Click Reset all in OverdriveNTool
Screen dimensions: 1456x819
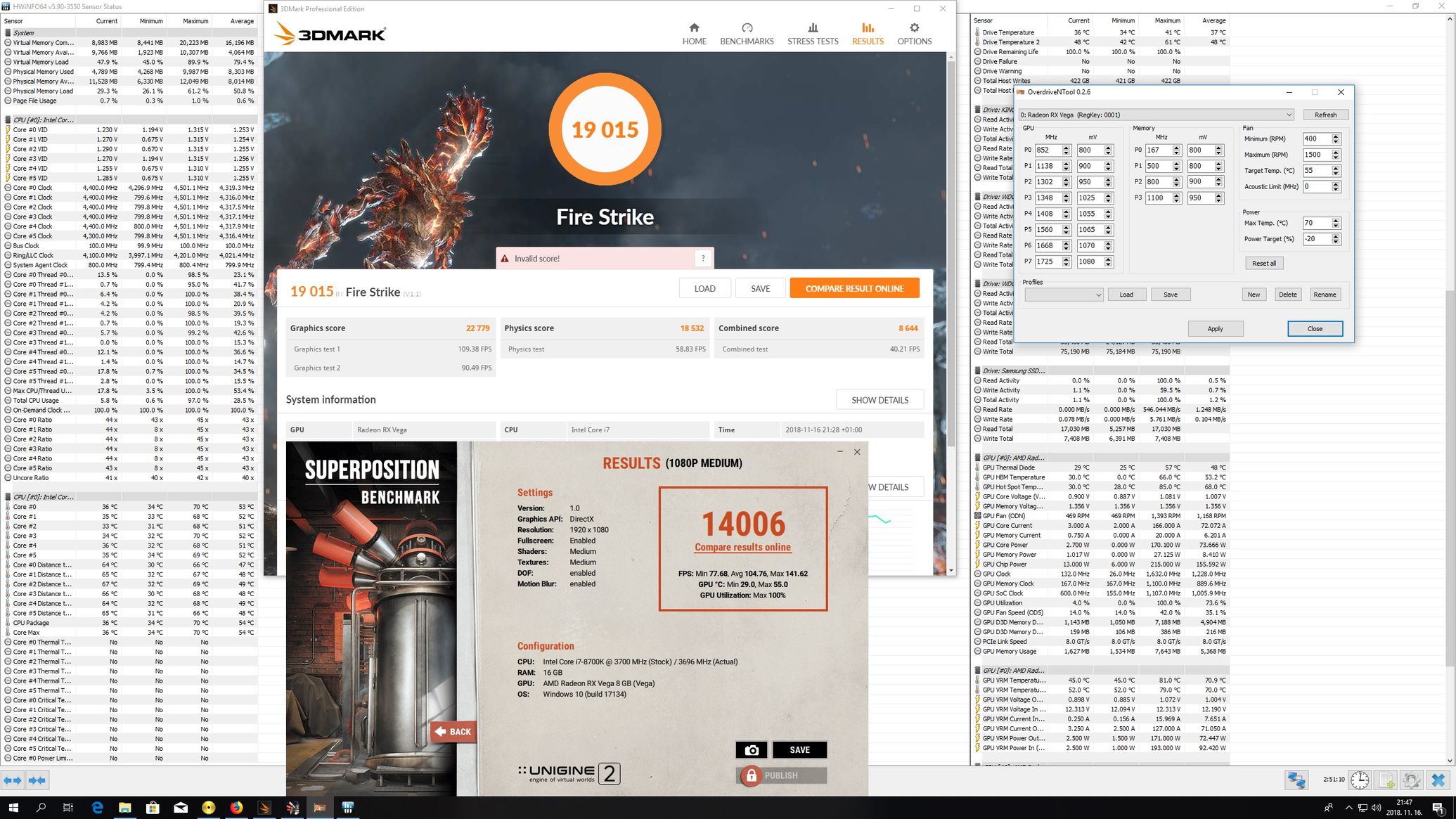point(1263,263)
